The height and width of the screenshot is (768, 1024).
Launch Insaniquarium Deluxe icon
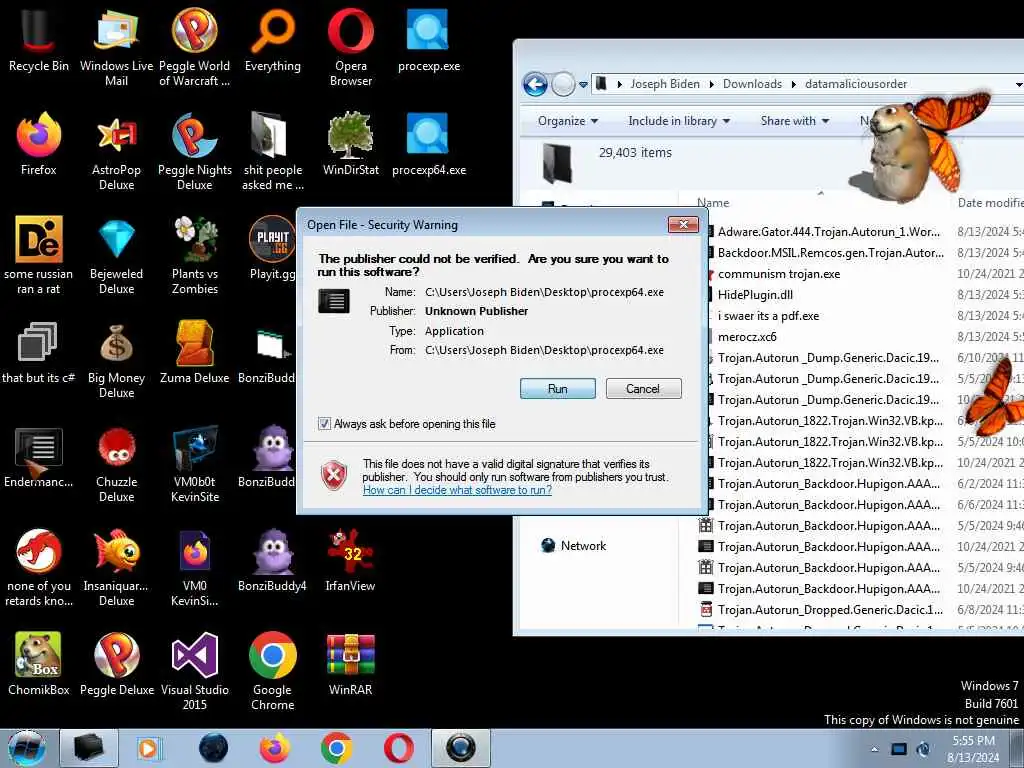pos(116,567)
